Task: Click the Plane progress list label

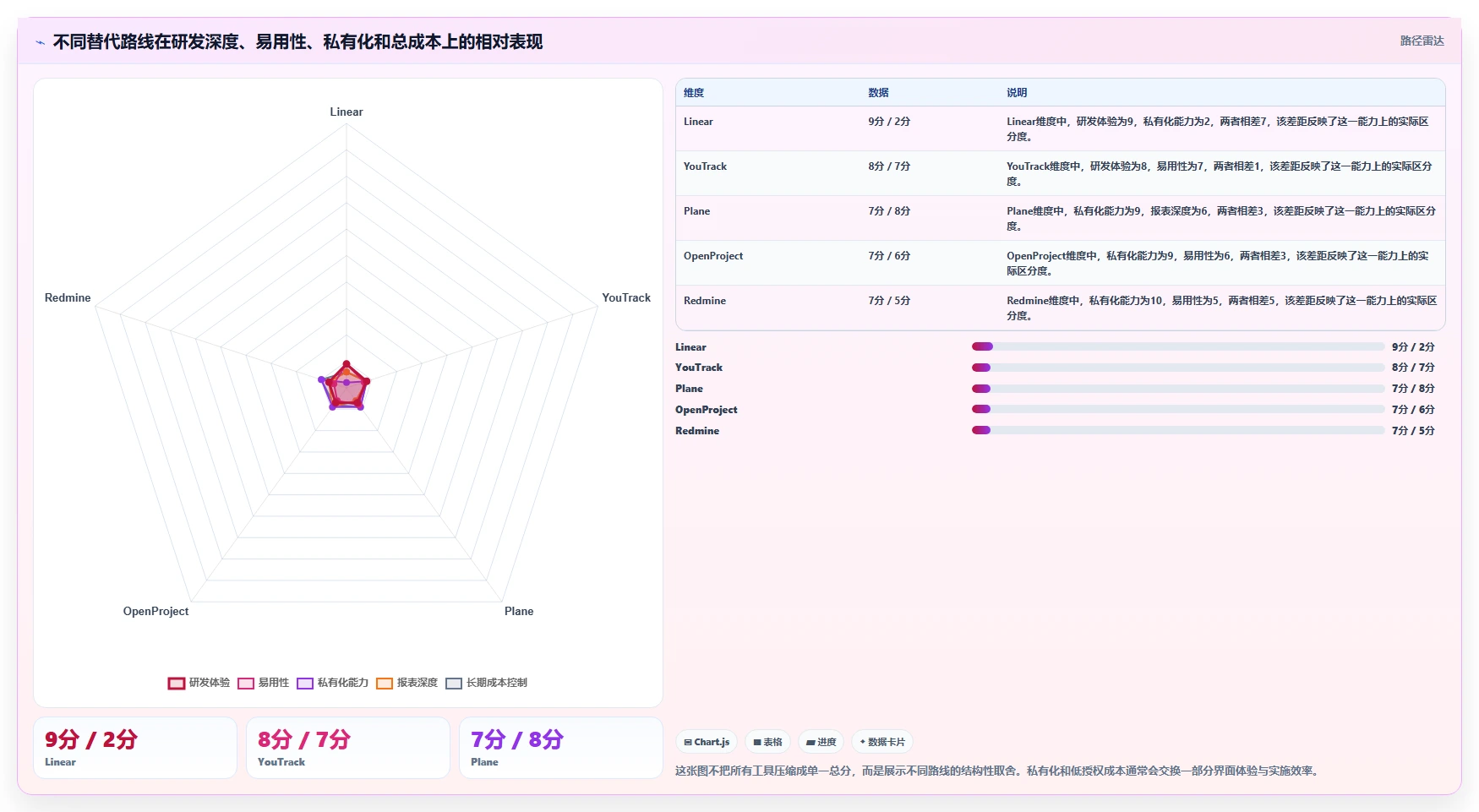Action: coord(689,389)
